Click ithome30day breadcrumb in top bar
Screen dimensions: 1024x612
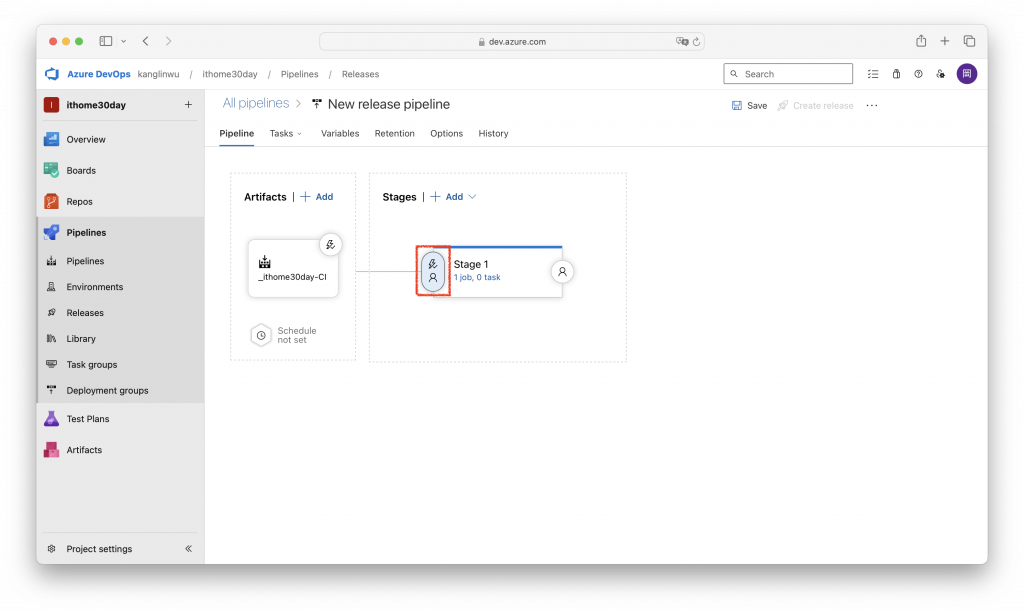tap(230, 74)
